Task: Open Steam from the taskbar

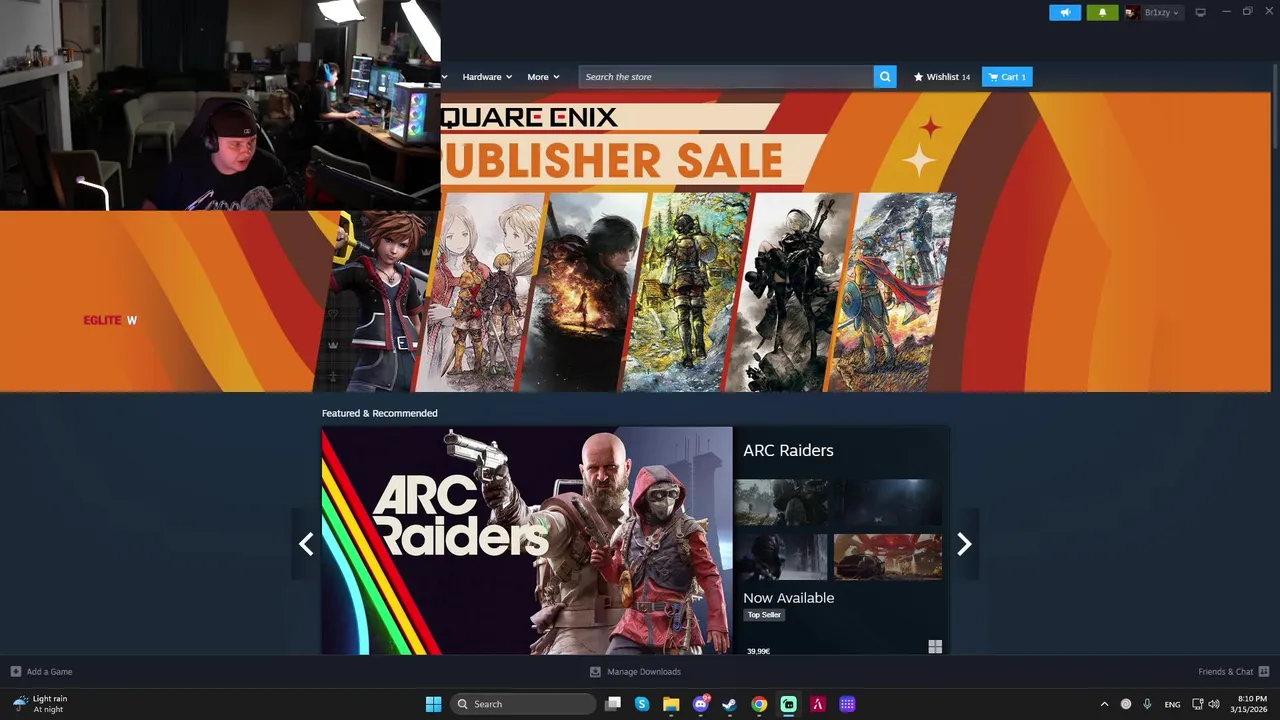Action: [x=730, y=704]
